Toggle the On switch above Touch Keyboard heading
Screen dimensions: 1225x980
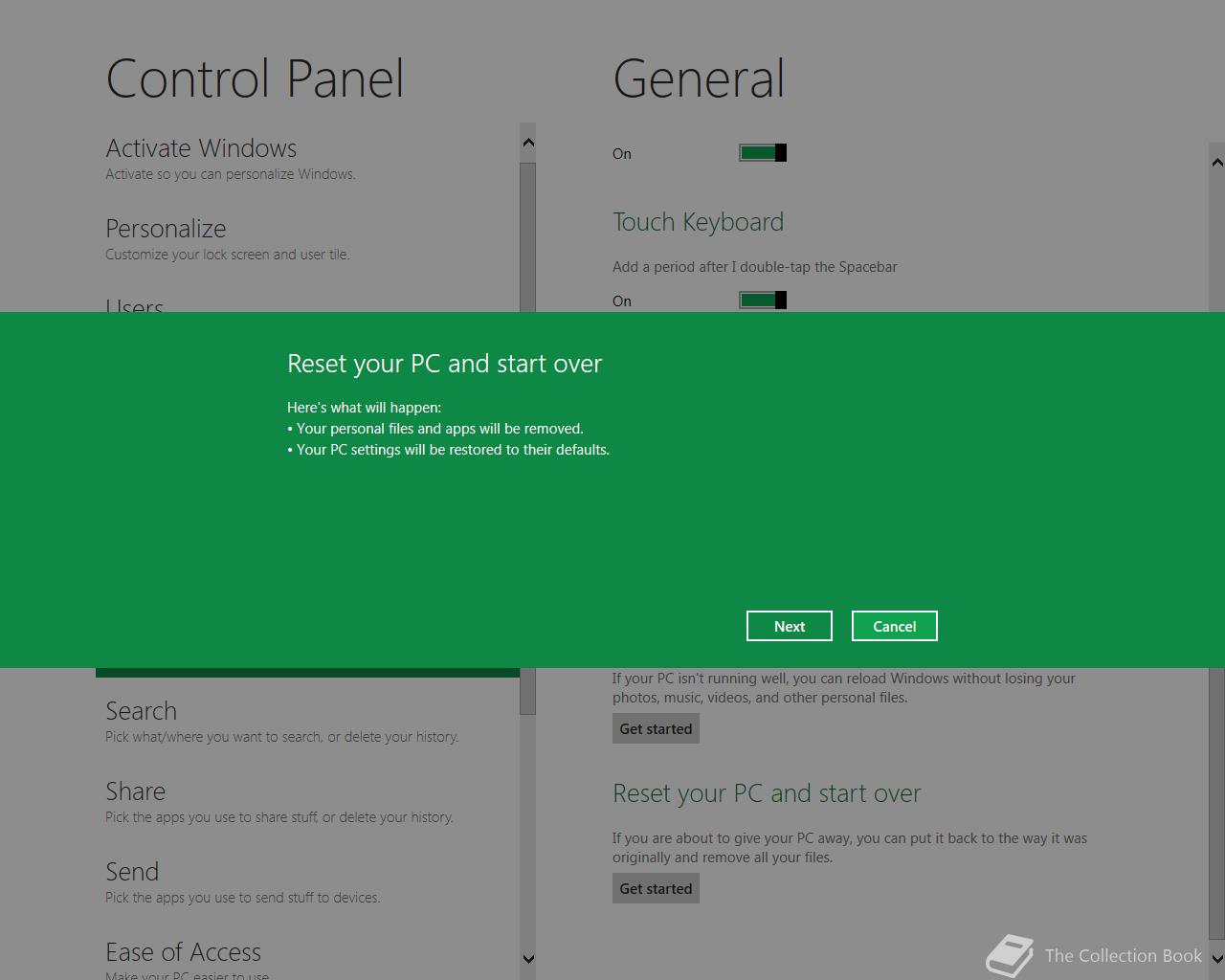pos(762,153)
